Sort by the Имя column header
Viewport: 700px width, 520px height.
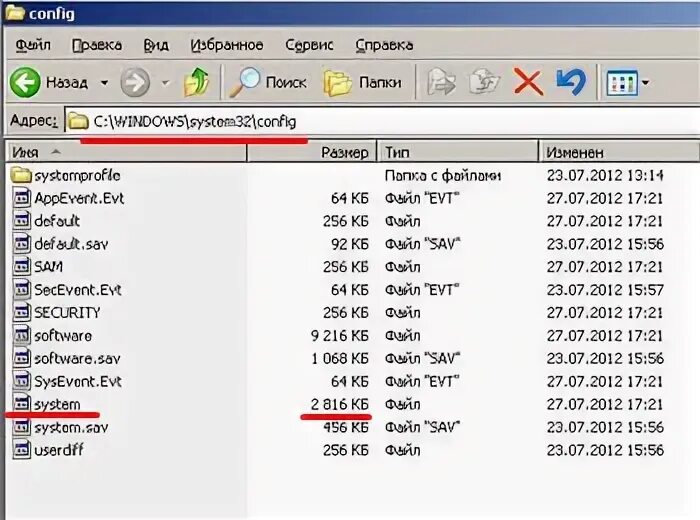click(x=126, y=153)
